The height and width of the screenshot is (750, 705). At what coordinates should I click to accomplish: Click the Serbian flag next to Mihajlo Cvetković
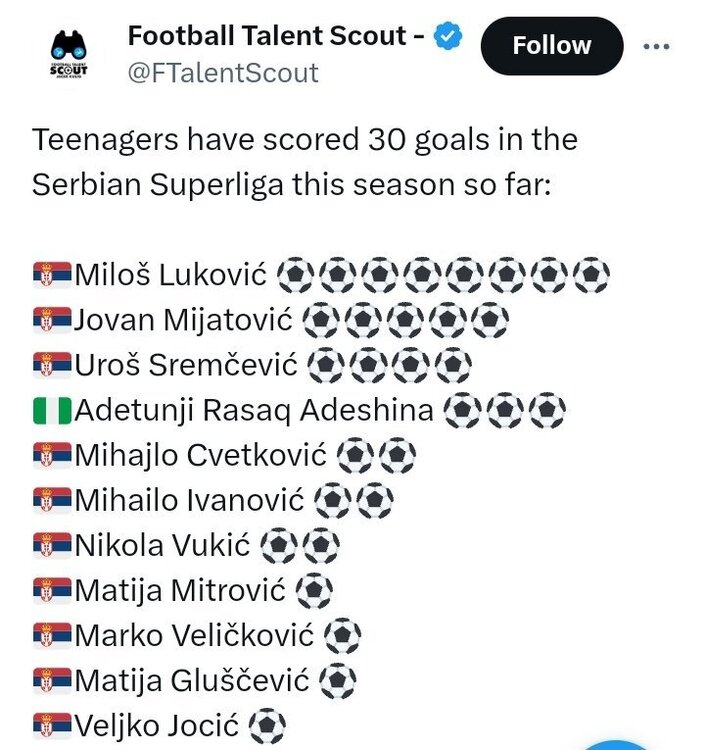[53, 455]
